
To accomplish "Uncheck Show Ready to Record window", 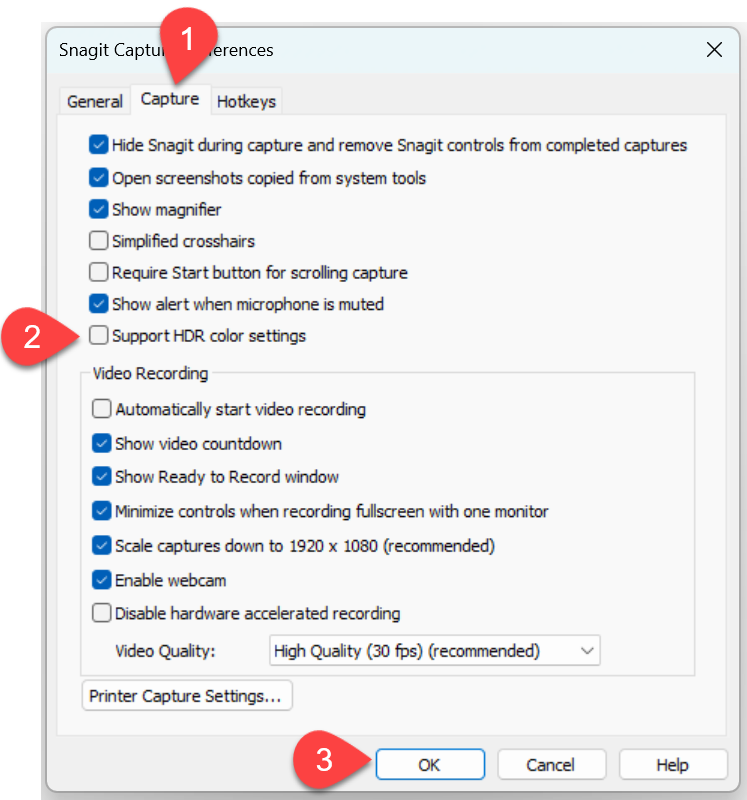I will coord(101,477).
